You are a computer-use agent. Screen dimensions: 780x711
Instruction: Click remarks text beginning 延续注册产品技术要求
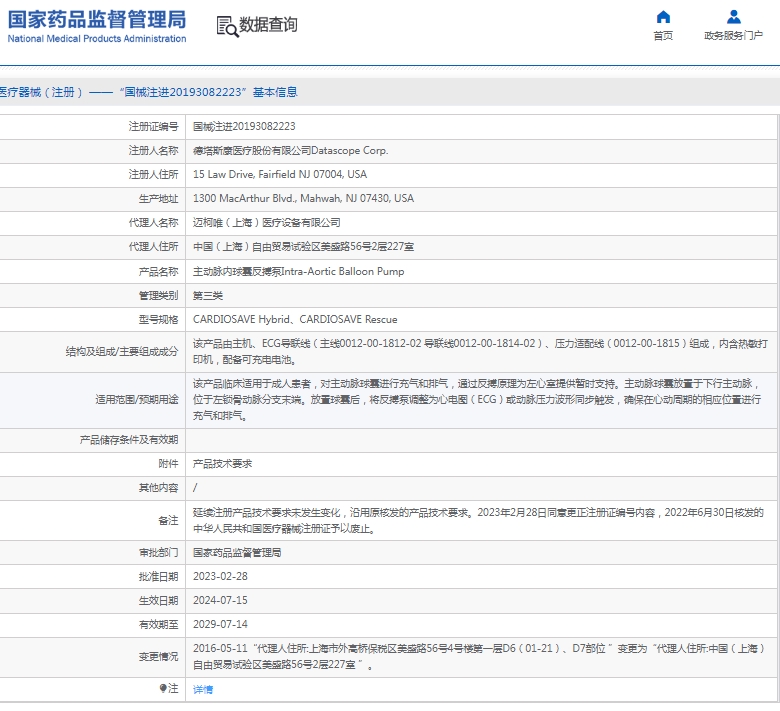[478, 520]
